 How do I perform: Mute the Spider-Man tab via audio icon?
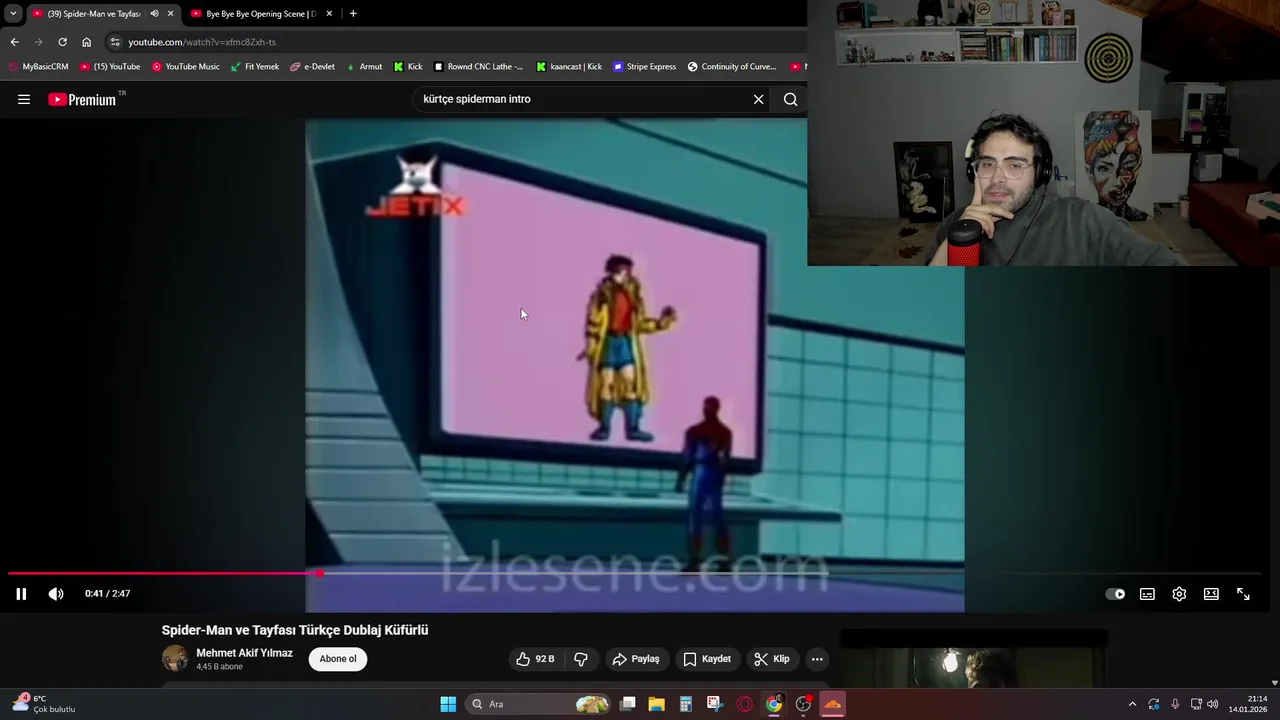(x=154, y=14)
